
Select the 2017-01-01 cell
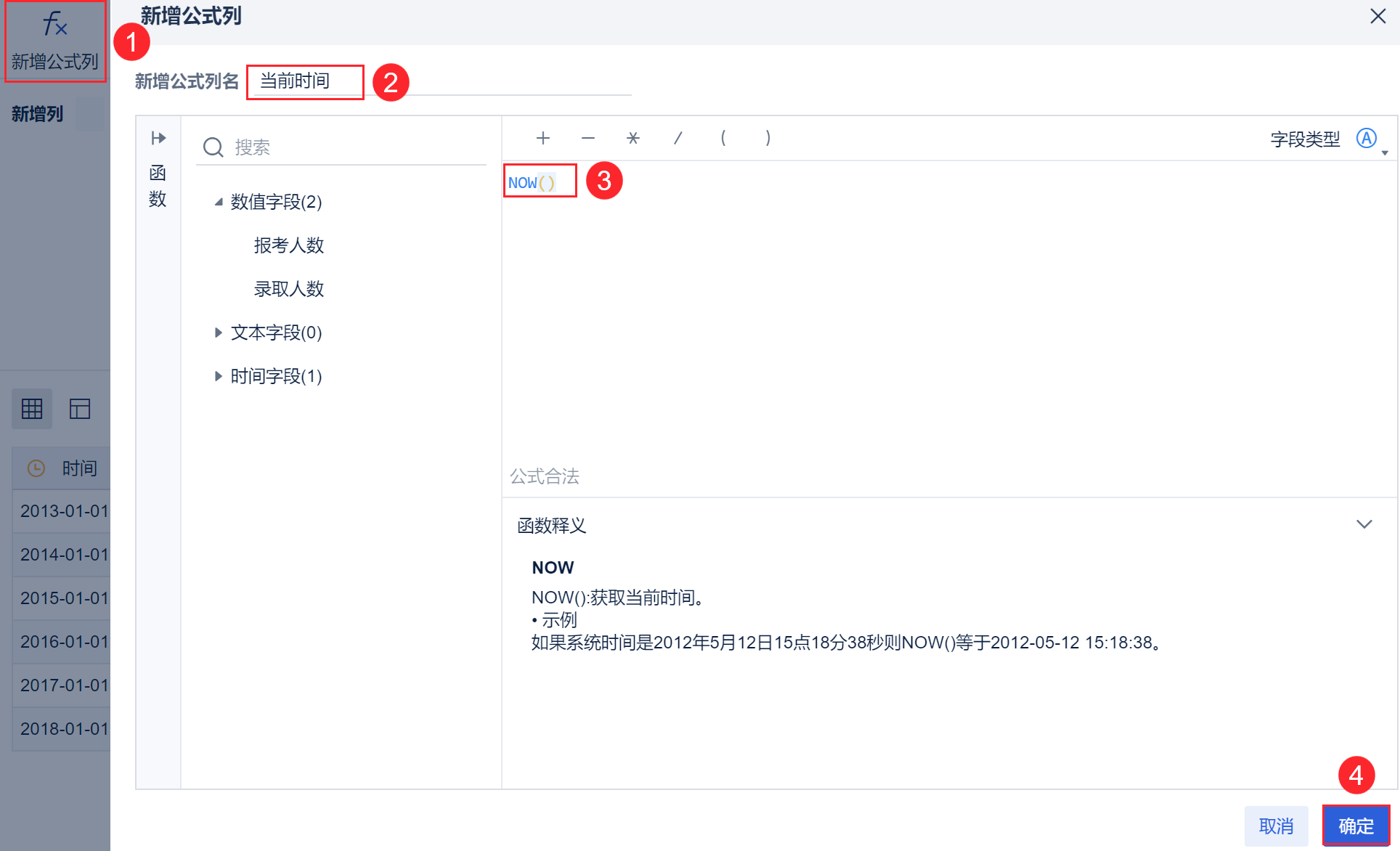tap(62, 685)
